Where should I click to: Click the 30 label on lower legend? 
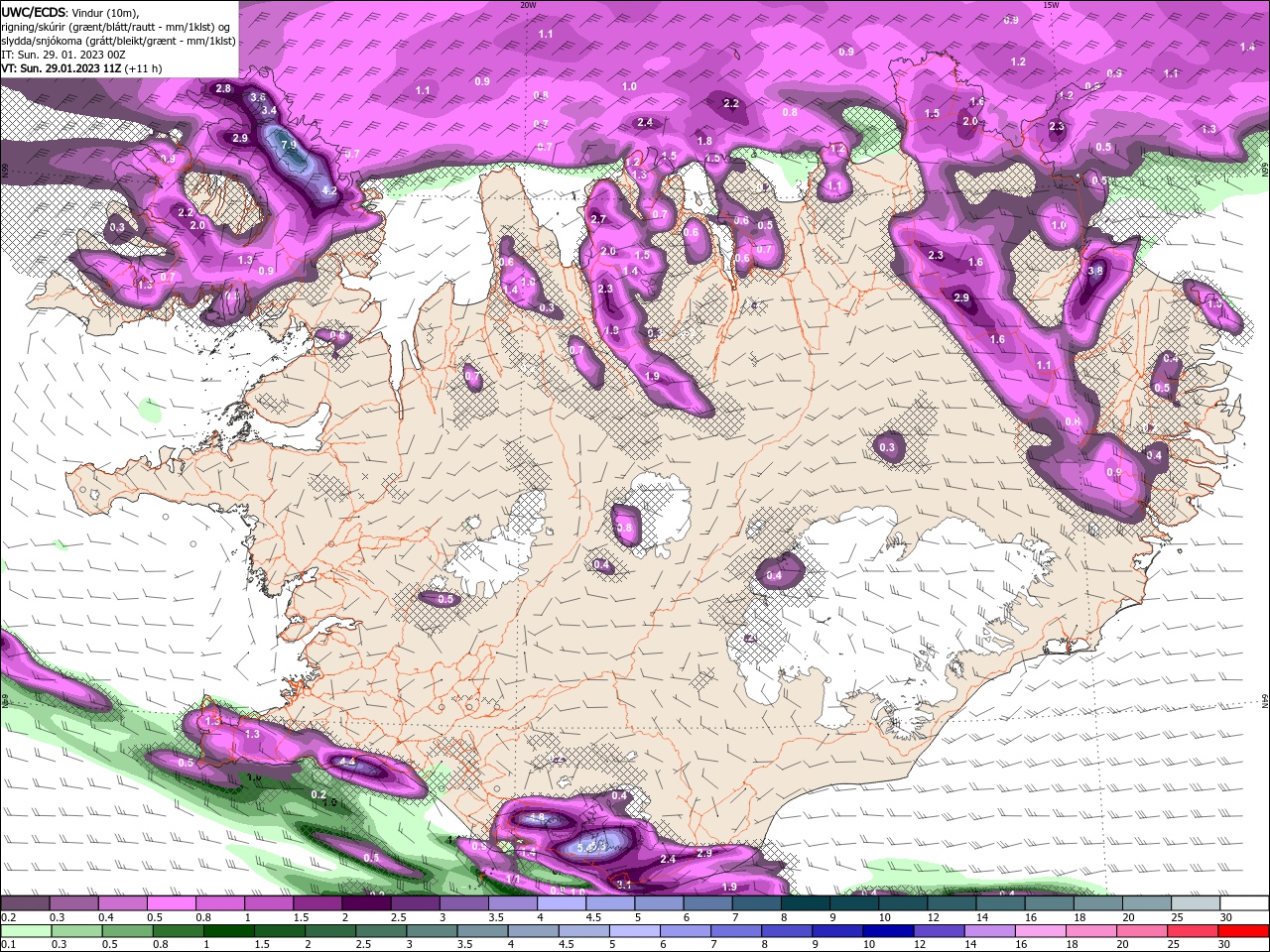click(x=1223, y=944)
